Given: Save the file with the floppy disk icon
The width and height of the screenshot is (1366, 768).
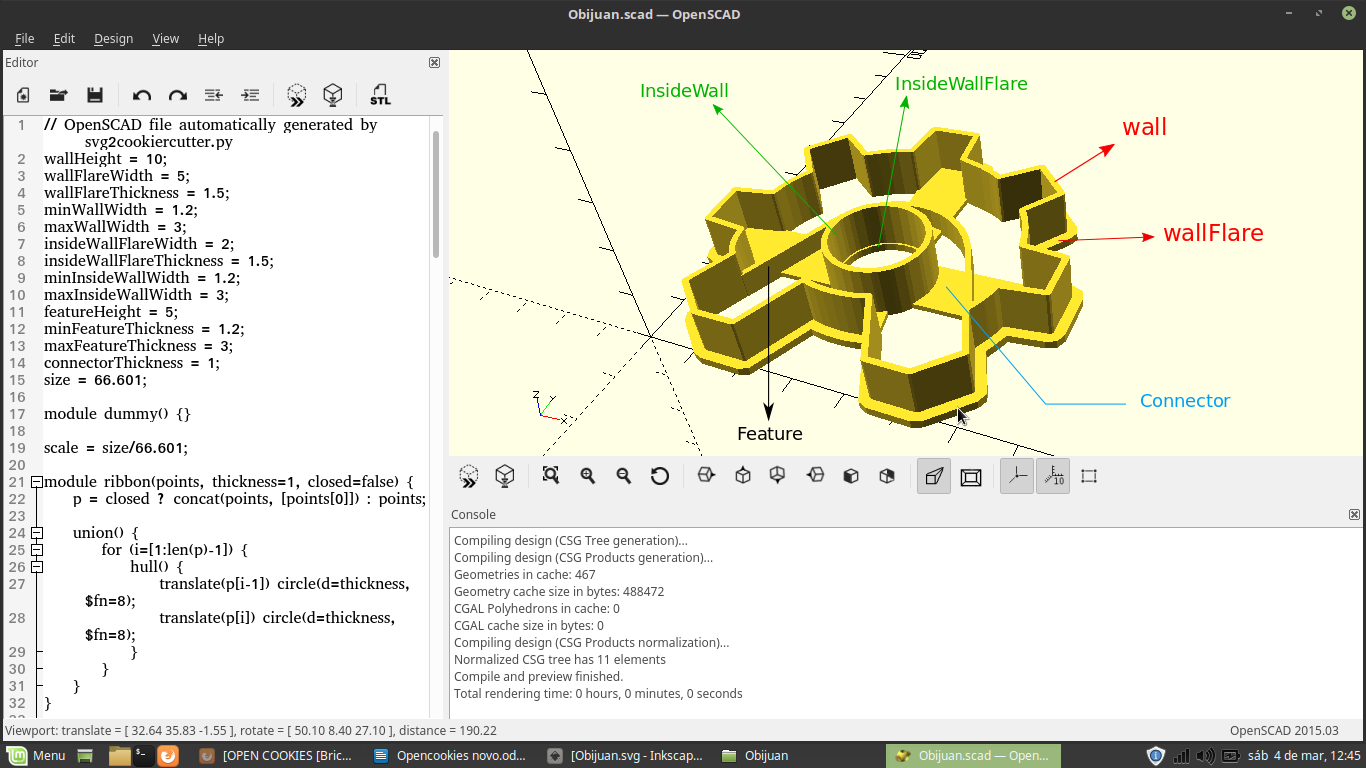Looking at the screenshot, I should tap(95, 95).
